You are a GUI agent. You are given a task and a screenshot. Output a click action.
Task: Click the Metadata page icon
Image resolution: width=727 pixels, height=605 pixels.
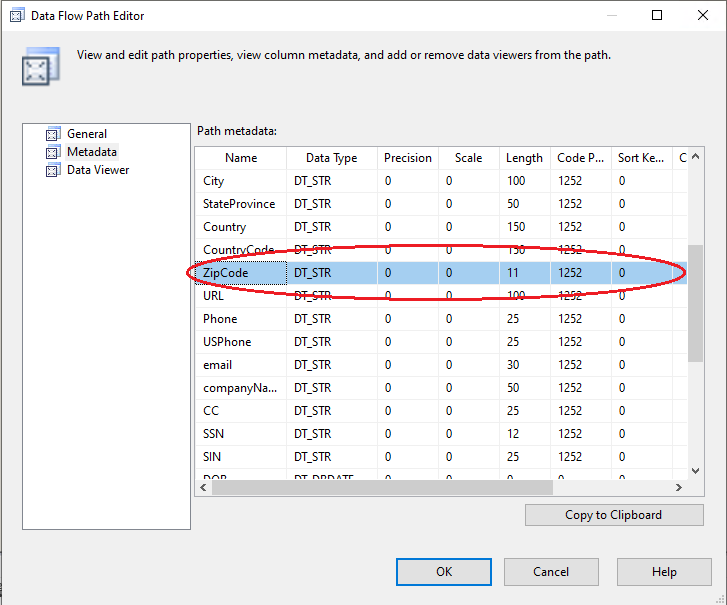[53, 152]
